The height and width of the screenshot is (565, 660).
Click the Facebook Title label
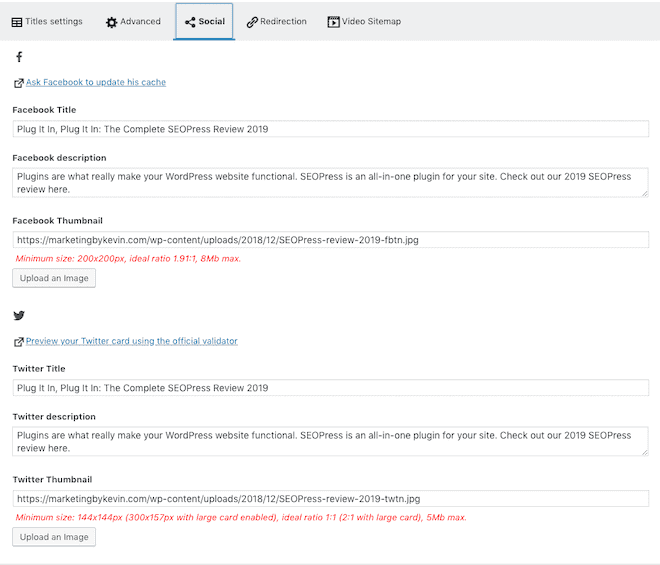(x=44, y=110)
